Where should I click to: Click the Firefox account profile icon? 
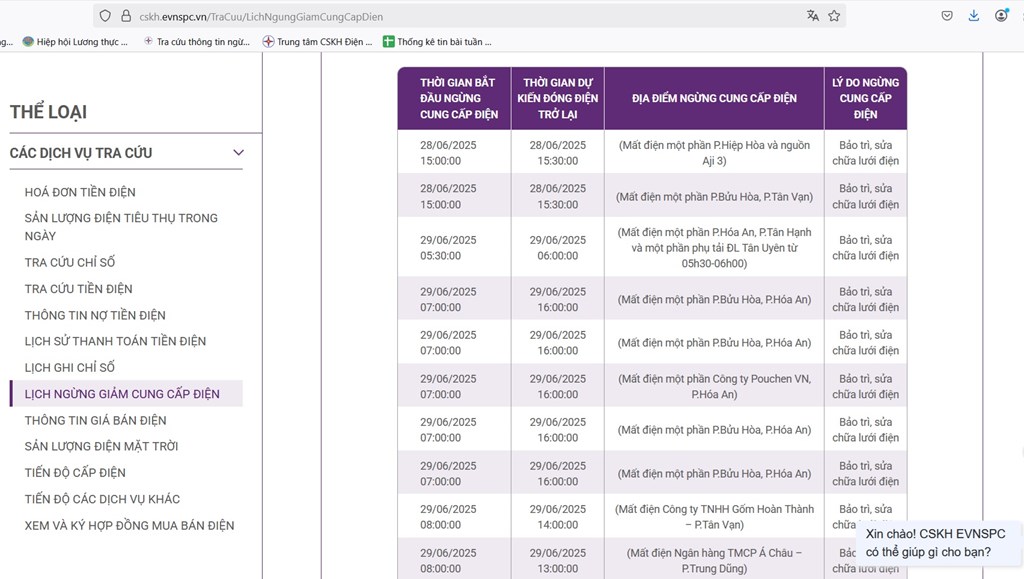[x=1001, y=16]
